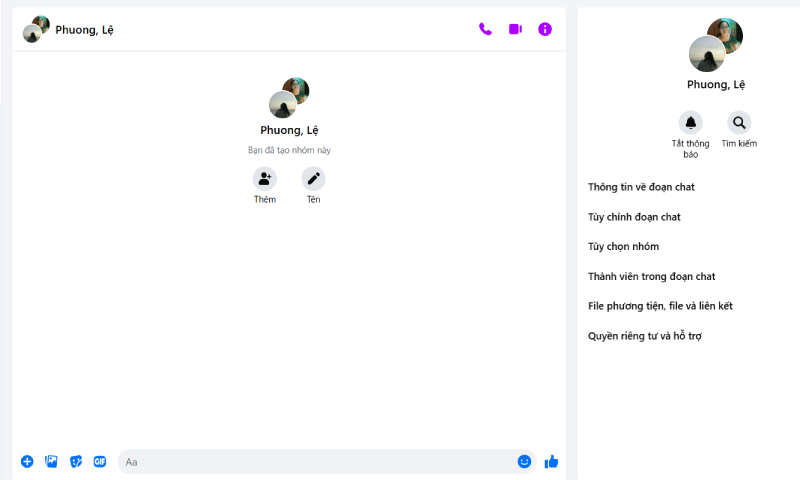800x480 pixels.
Task: Choose a sticker from sticker icon
Action: tap(76, 461)
